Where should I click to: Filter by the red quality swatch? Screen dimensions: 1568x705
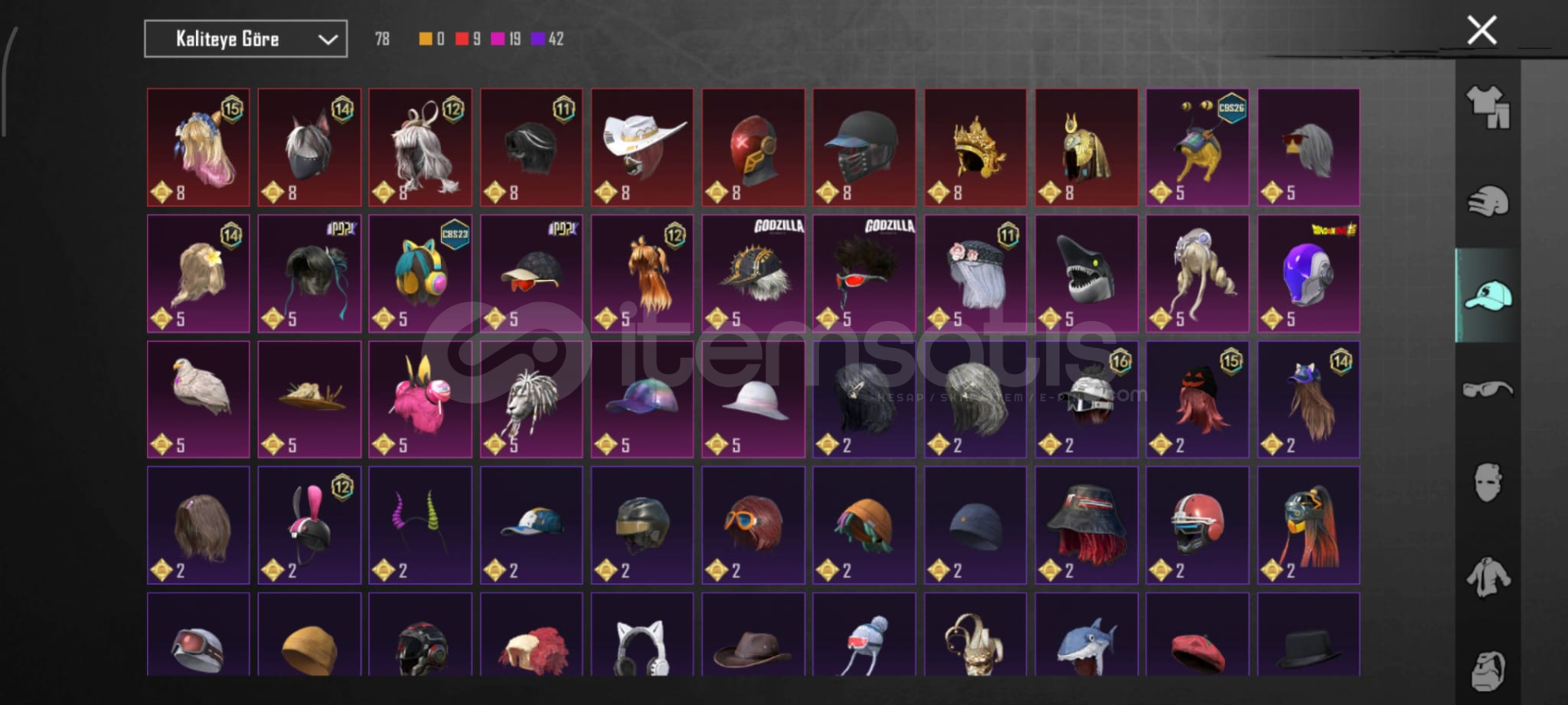pyautogui.click(x=462, y=38)
